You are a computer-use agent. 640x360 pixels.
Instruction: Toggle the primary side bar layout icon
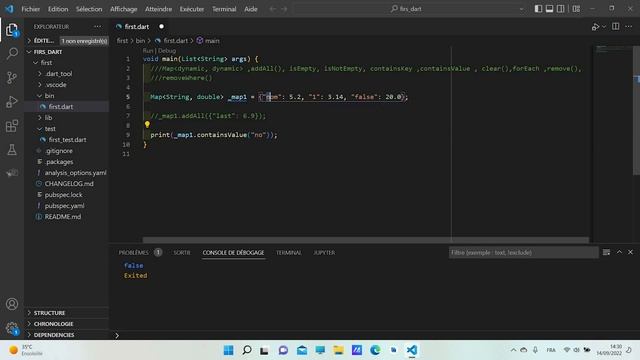point(538,9)
